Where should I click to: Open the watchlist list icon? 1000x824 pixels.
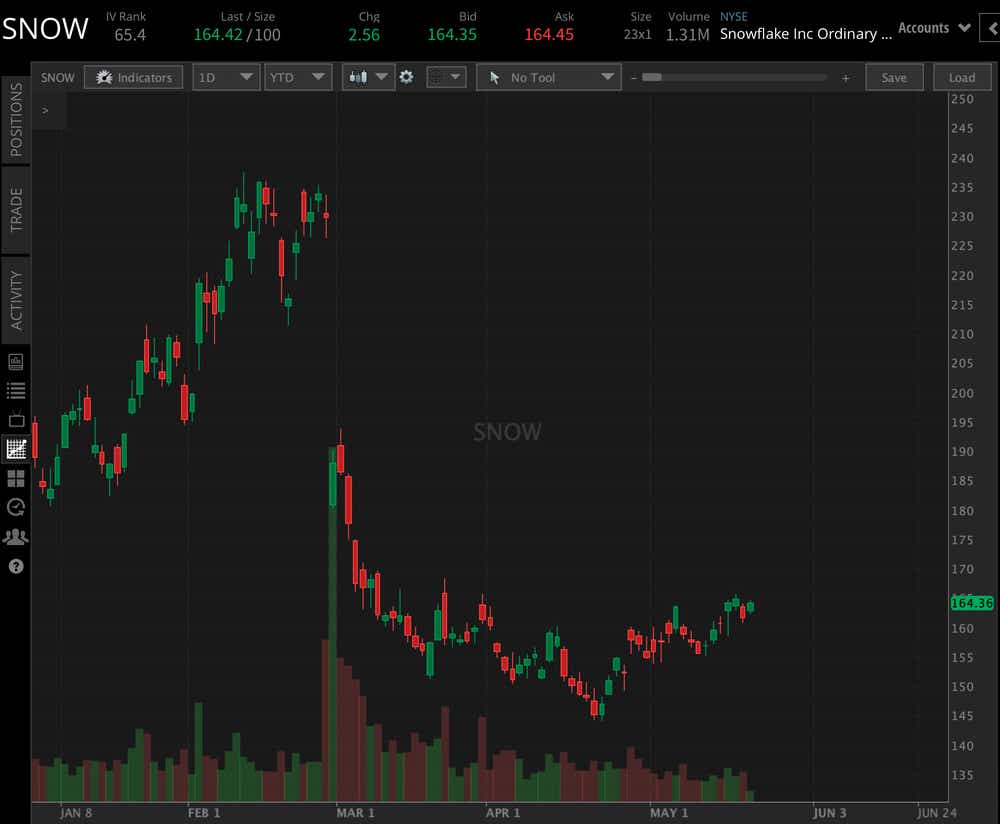click(16, 390)
